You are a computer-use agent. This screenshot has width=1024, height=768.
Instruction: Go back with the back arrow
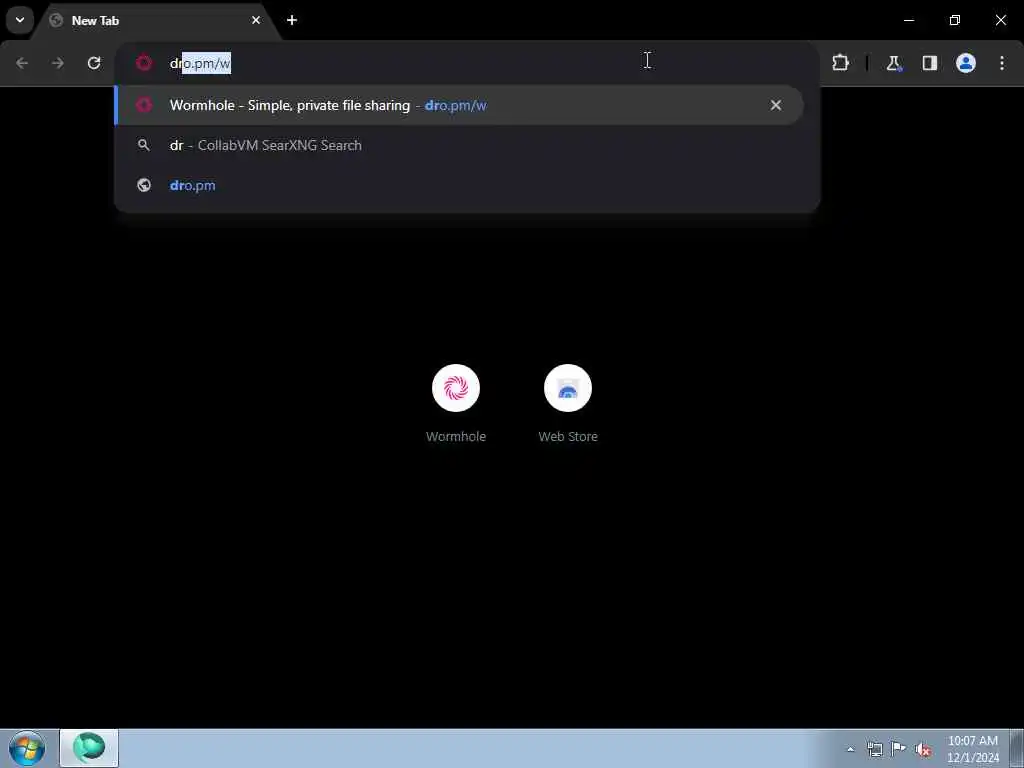(22, 63)
